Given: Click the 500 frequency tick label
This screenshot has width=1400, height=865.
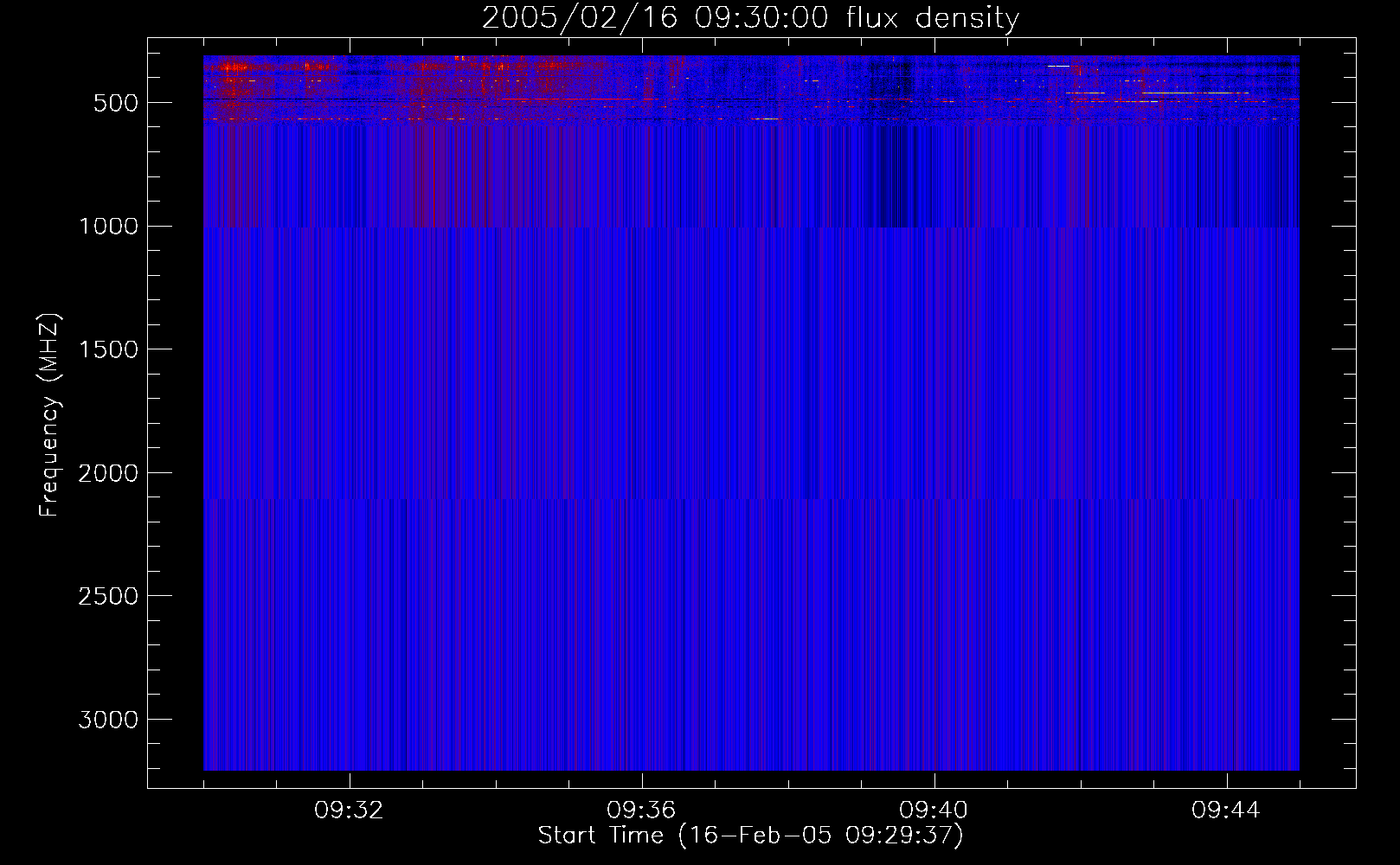Looking at the screenshot, I should point(117,103).
